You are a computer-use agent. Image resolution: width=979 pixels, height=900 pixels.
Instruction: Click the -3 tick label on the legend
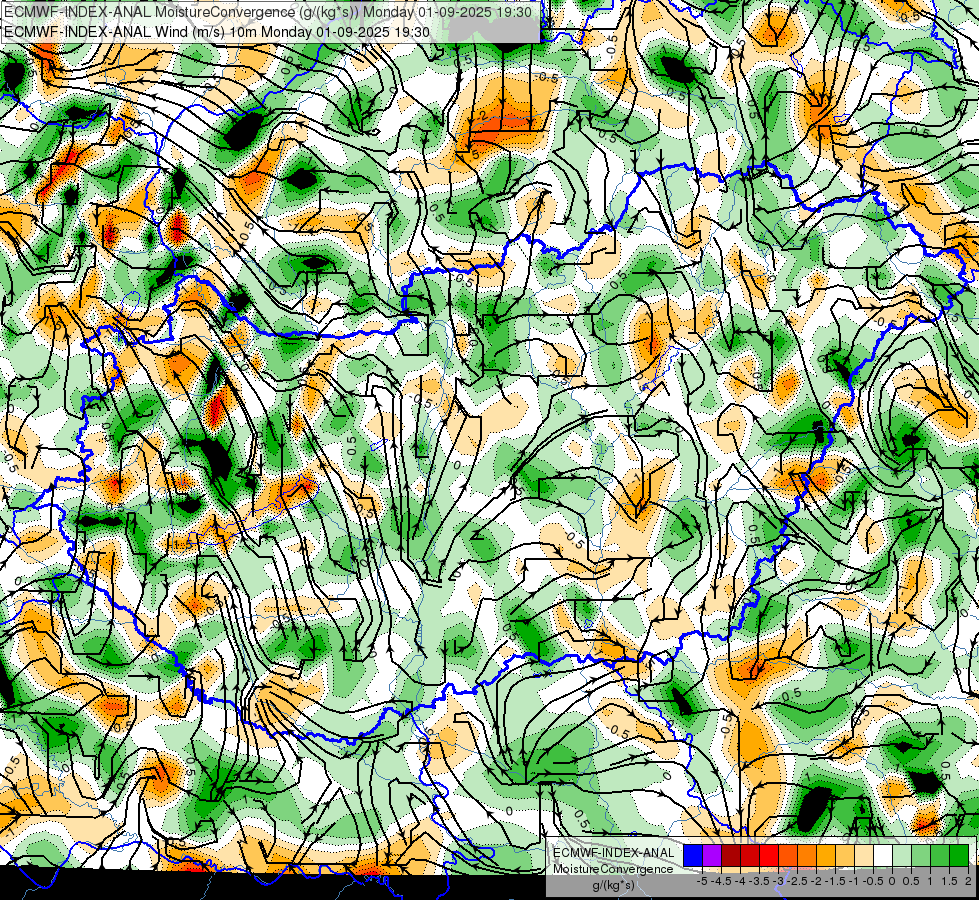pos(779,881)
